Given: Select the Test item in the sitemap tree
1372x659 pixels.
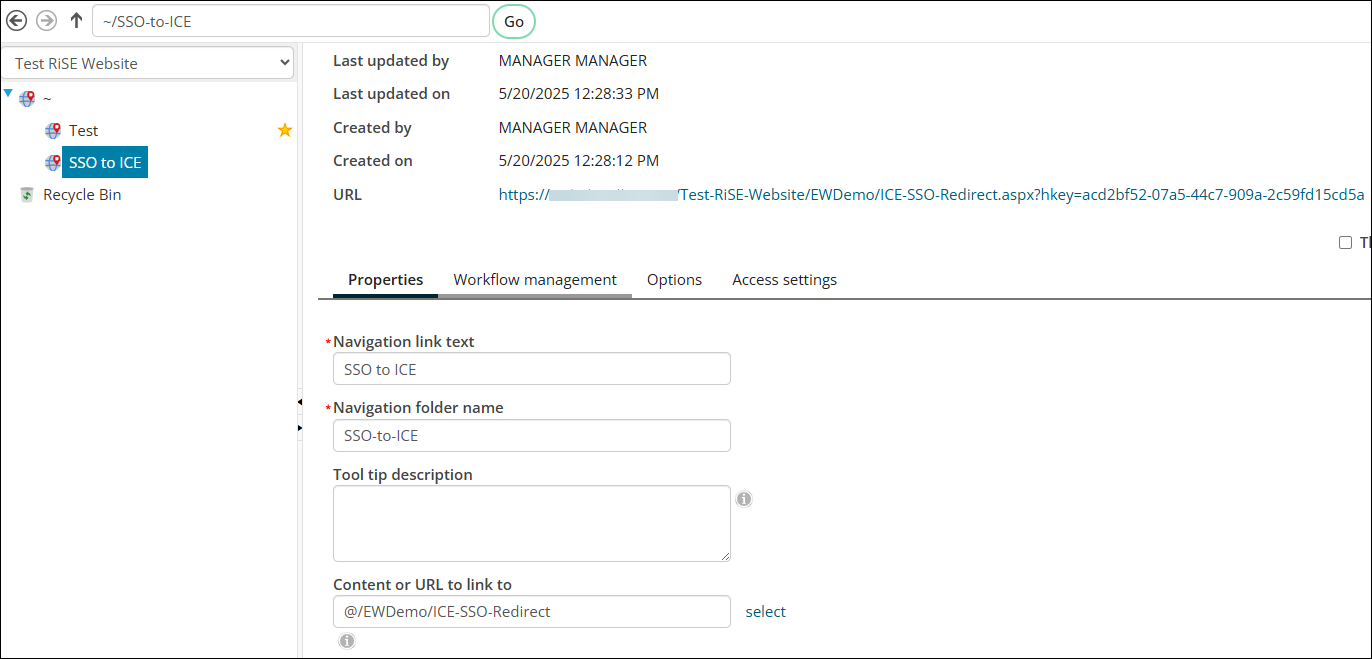Looking at the screenshot, I should (x=83, y=131).
